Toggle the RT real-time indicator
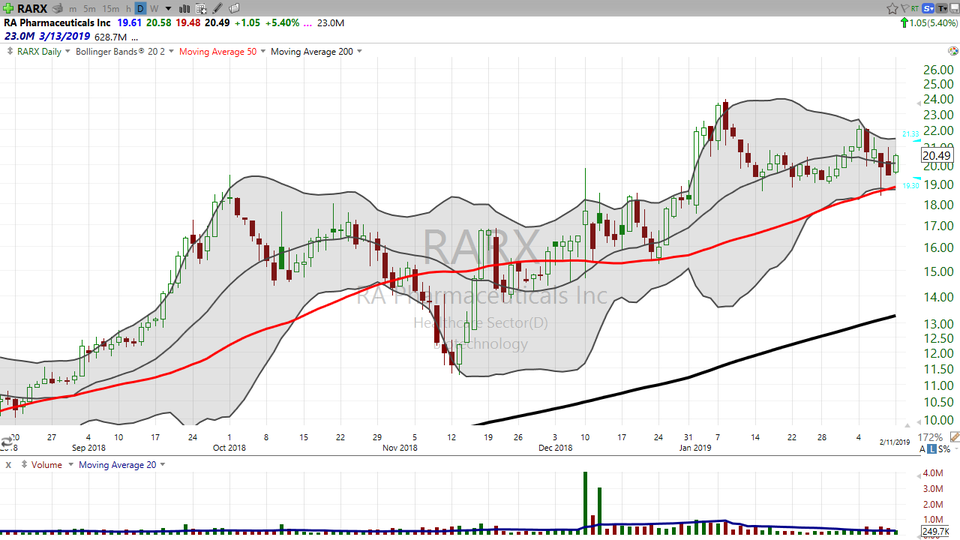 click(915, 8)
